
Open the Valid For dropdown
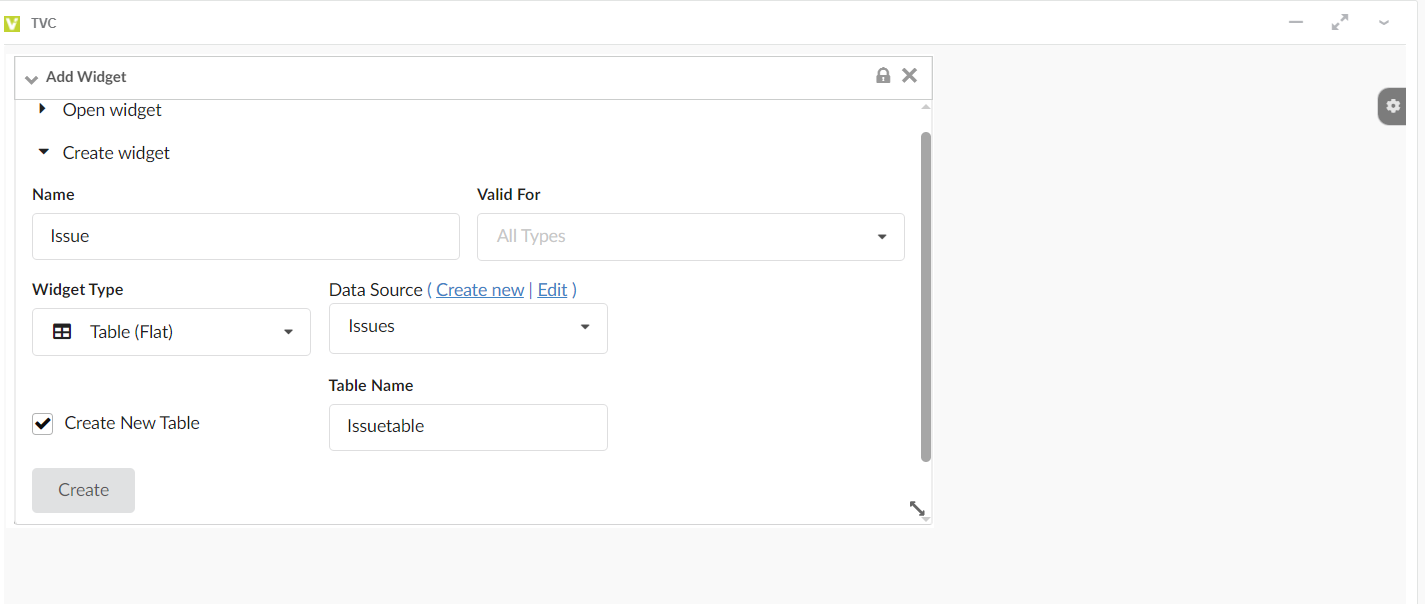pos(690,237)
